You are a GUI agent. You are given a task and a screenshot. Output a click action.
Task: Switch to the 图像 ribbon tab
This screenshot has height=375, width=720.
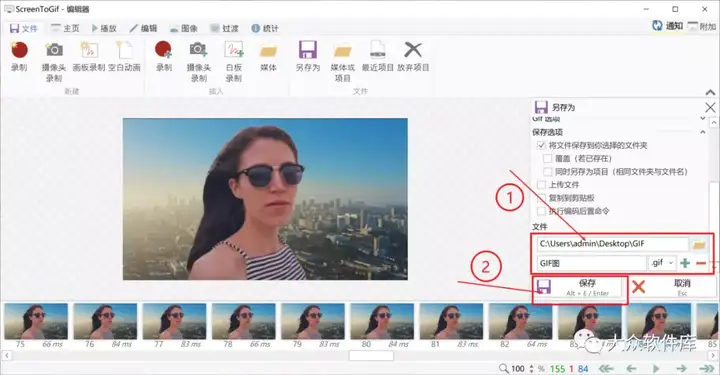[x=184, y=28]
